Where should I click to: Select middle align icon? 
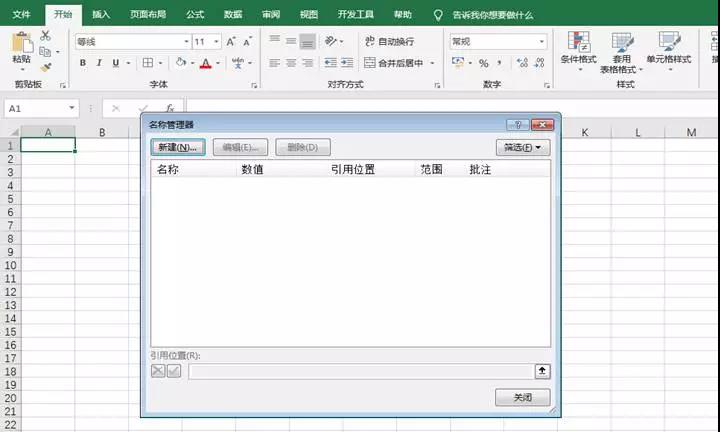pyautogui.click(x=291, y=41)
